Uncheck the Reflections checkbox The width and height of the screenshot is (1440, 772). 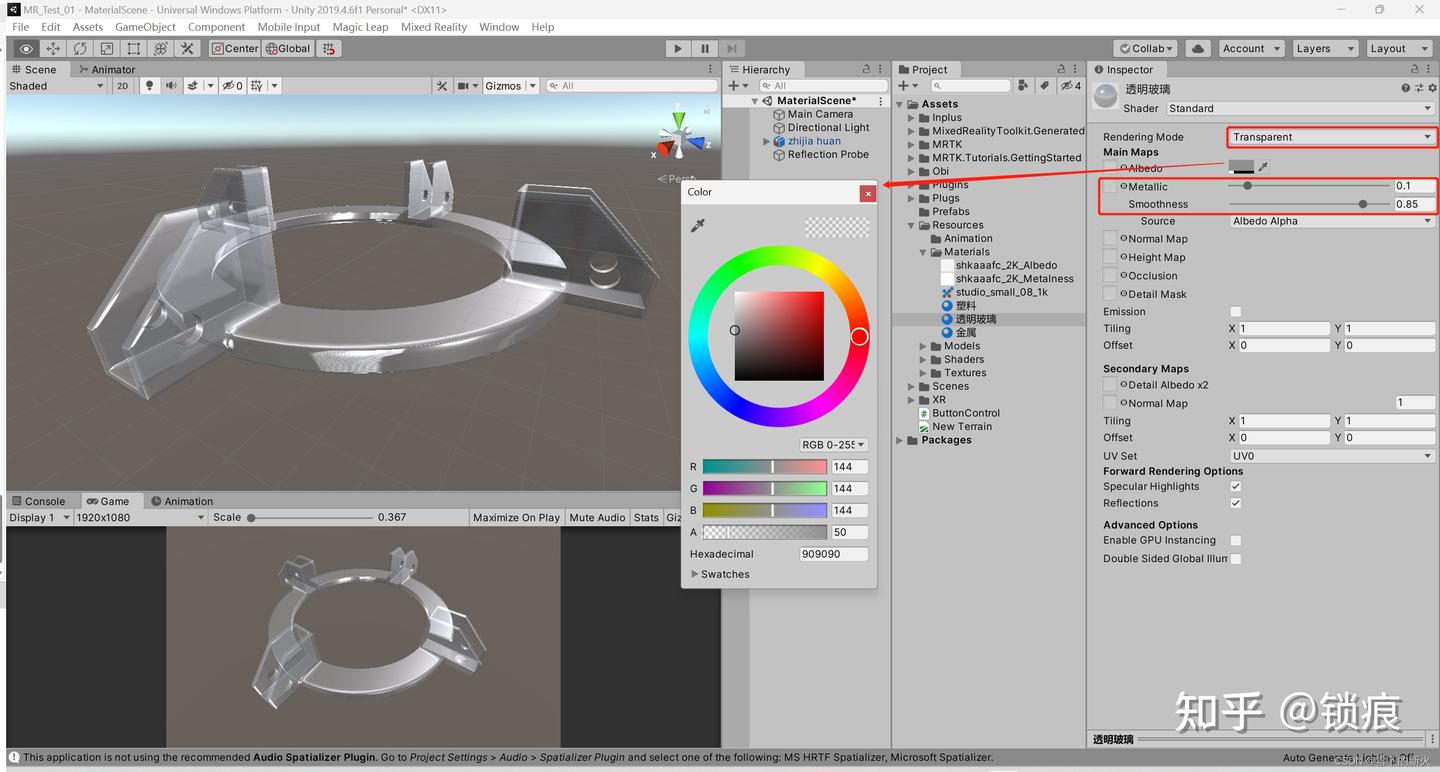(x=1236, y=503)
